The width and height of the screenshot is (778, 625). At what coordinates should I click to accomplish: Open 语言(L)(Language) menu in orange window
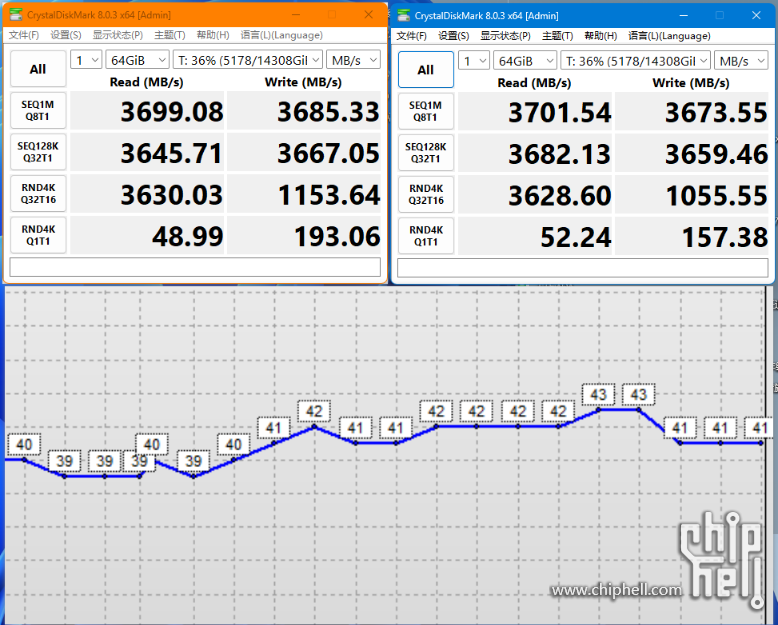[x=281, y=35]
